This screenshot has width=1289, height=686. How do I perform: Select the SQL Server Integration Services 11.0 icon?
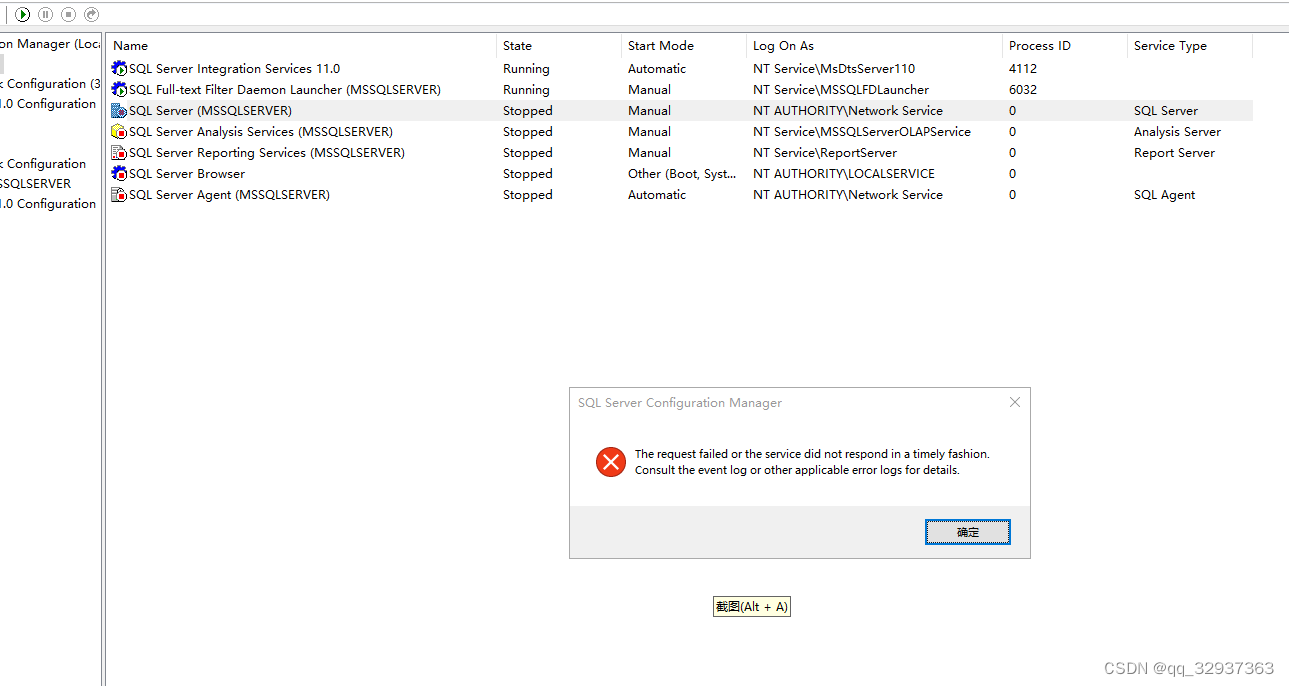[118, 68]
